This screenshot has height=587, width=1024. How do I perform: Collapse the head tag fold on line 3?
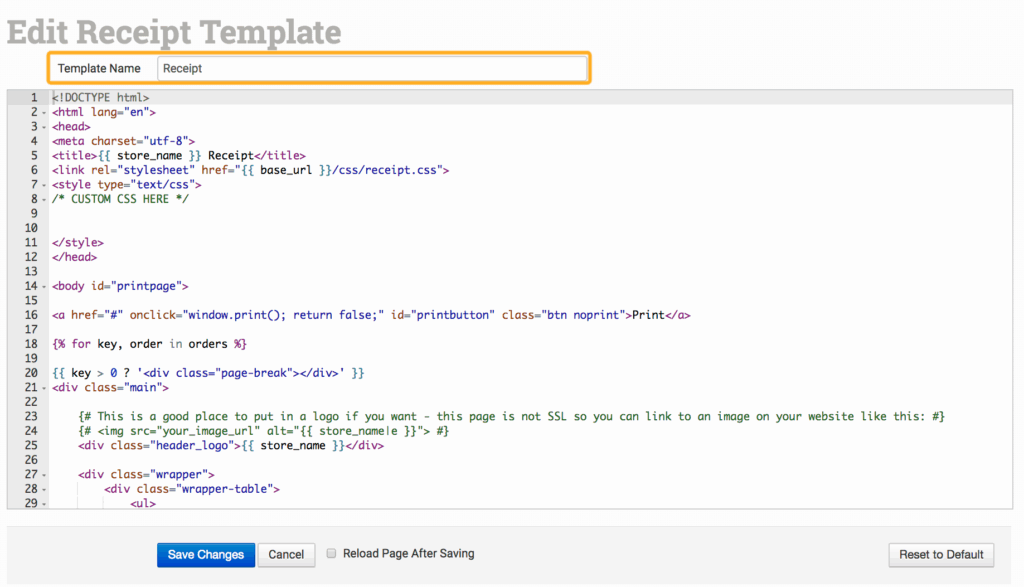click(44, 127)
